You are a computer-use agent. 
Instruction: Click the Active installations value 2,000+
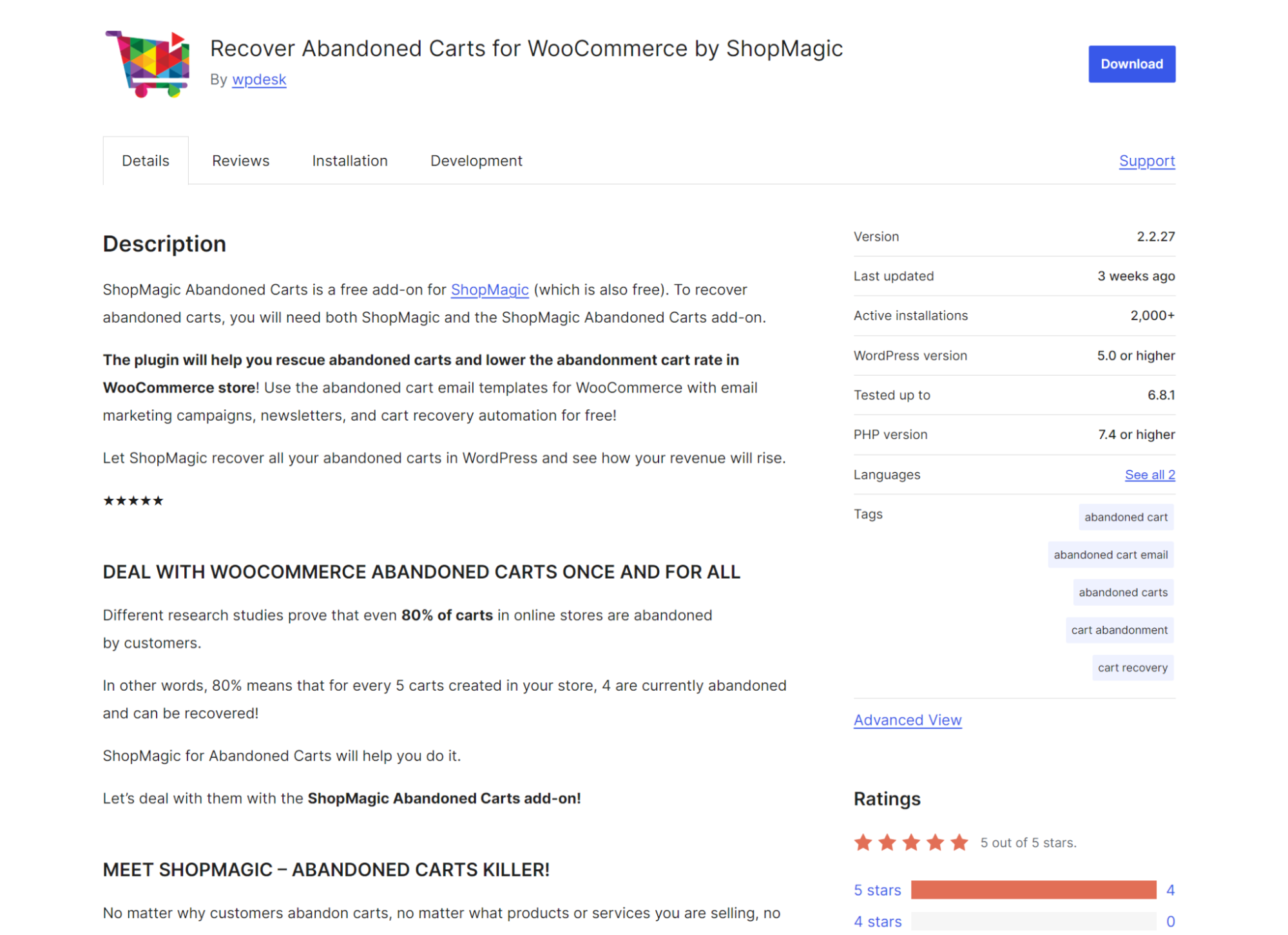(x=1152, y=315)
